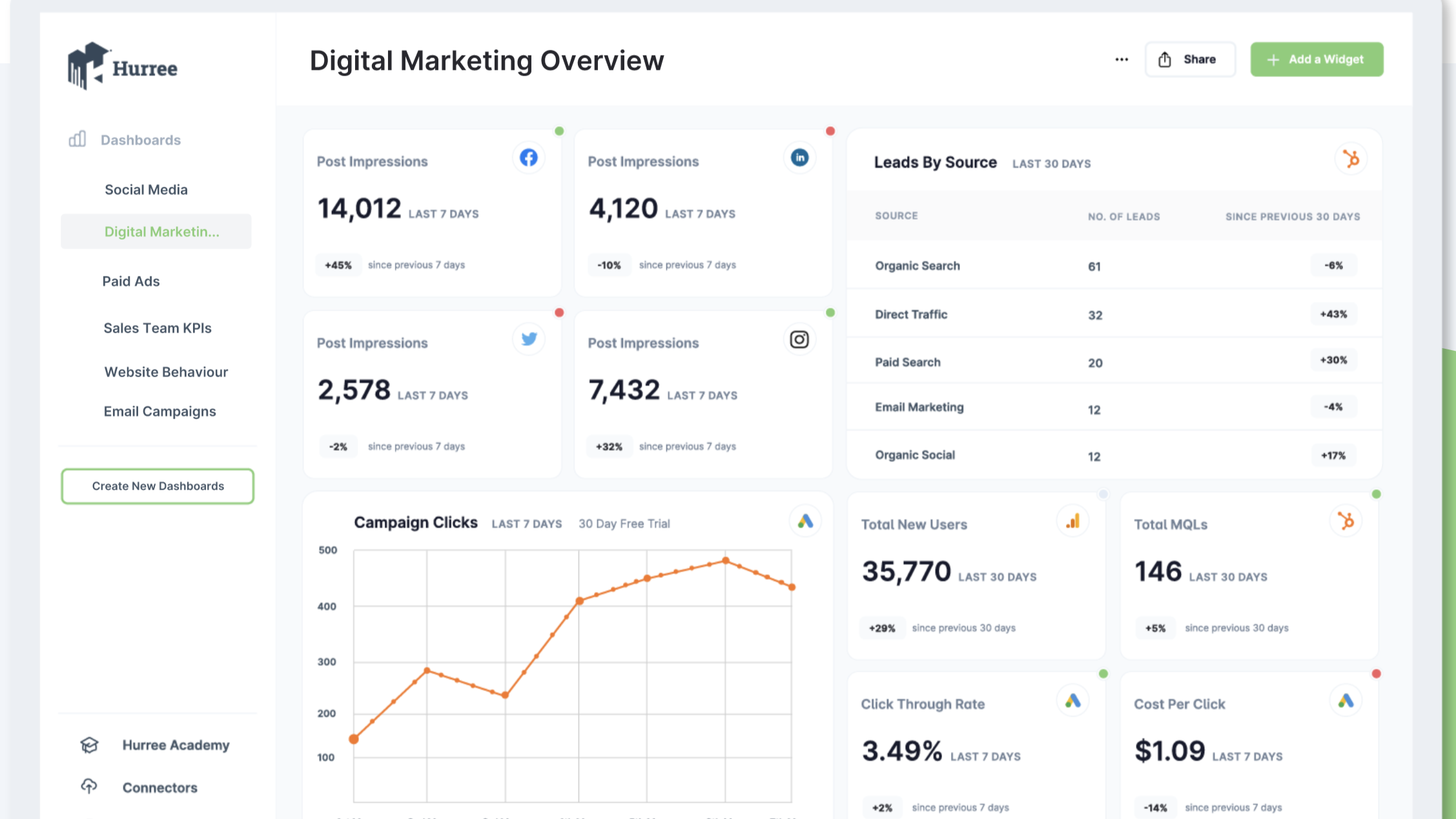
Task: Click the Share button
Action: pos(1190,59)
